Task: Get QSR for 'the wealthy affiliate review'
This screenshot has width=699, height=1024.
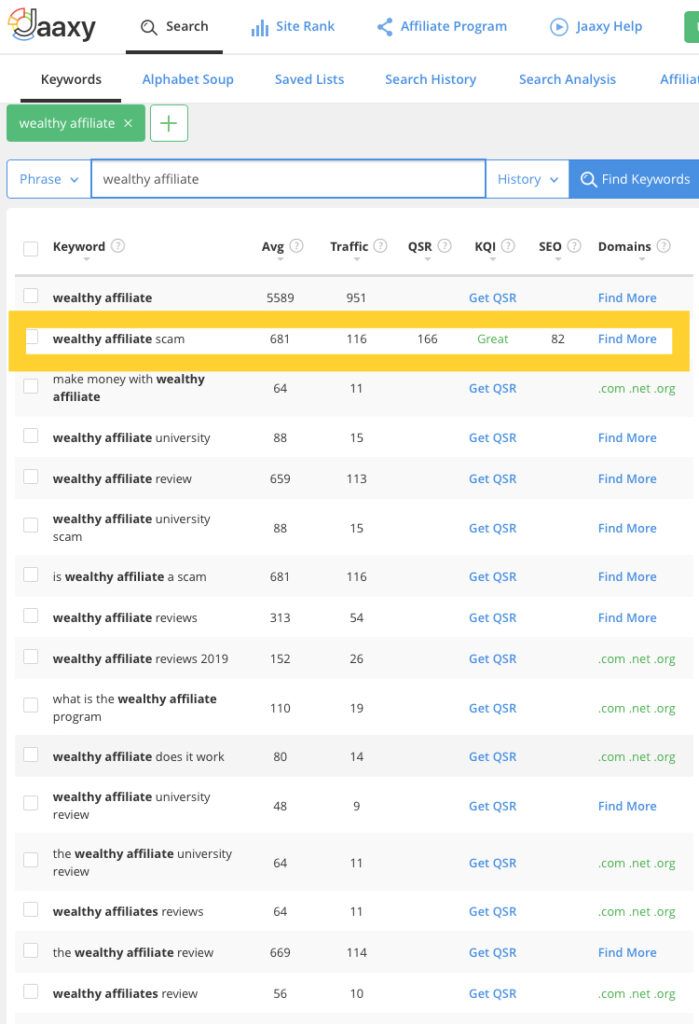Action: point(493,953)
